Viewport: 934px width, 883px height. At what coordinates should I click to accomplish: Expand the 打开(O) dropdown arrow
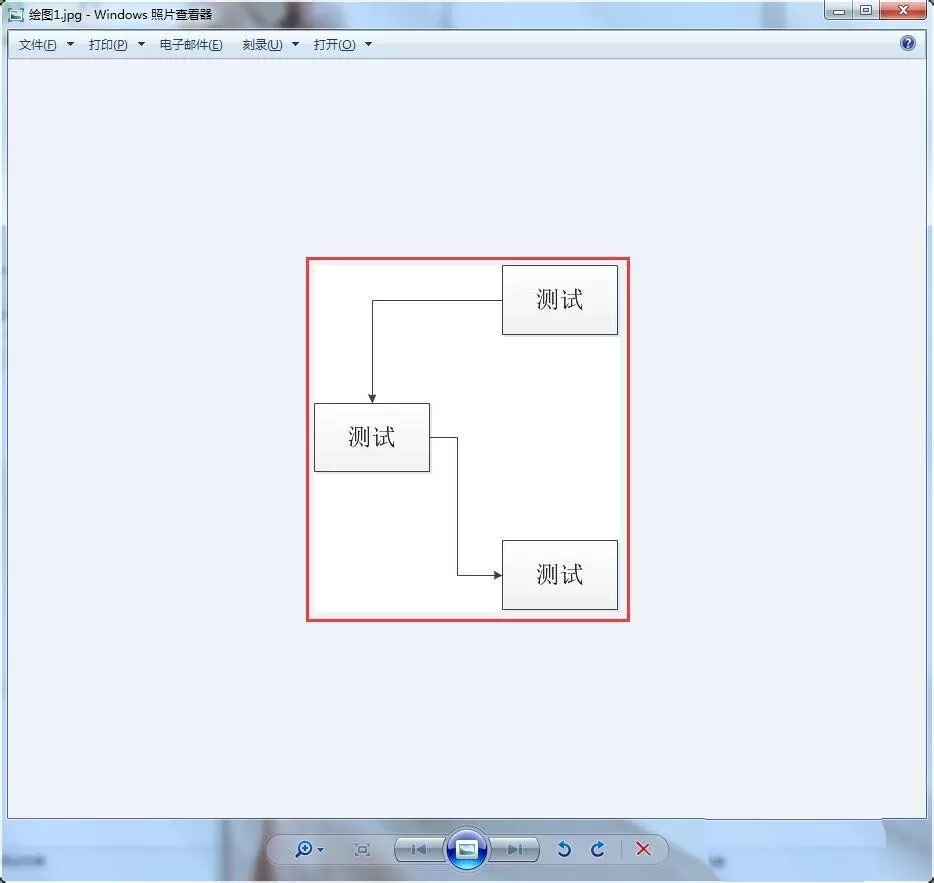coord(369,44)
